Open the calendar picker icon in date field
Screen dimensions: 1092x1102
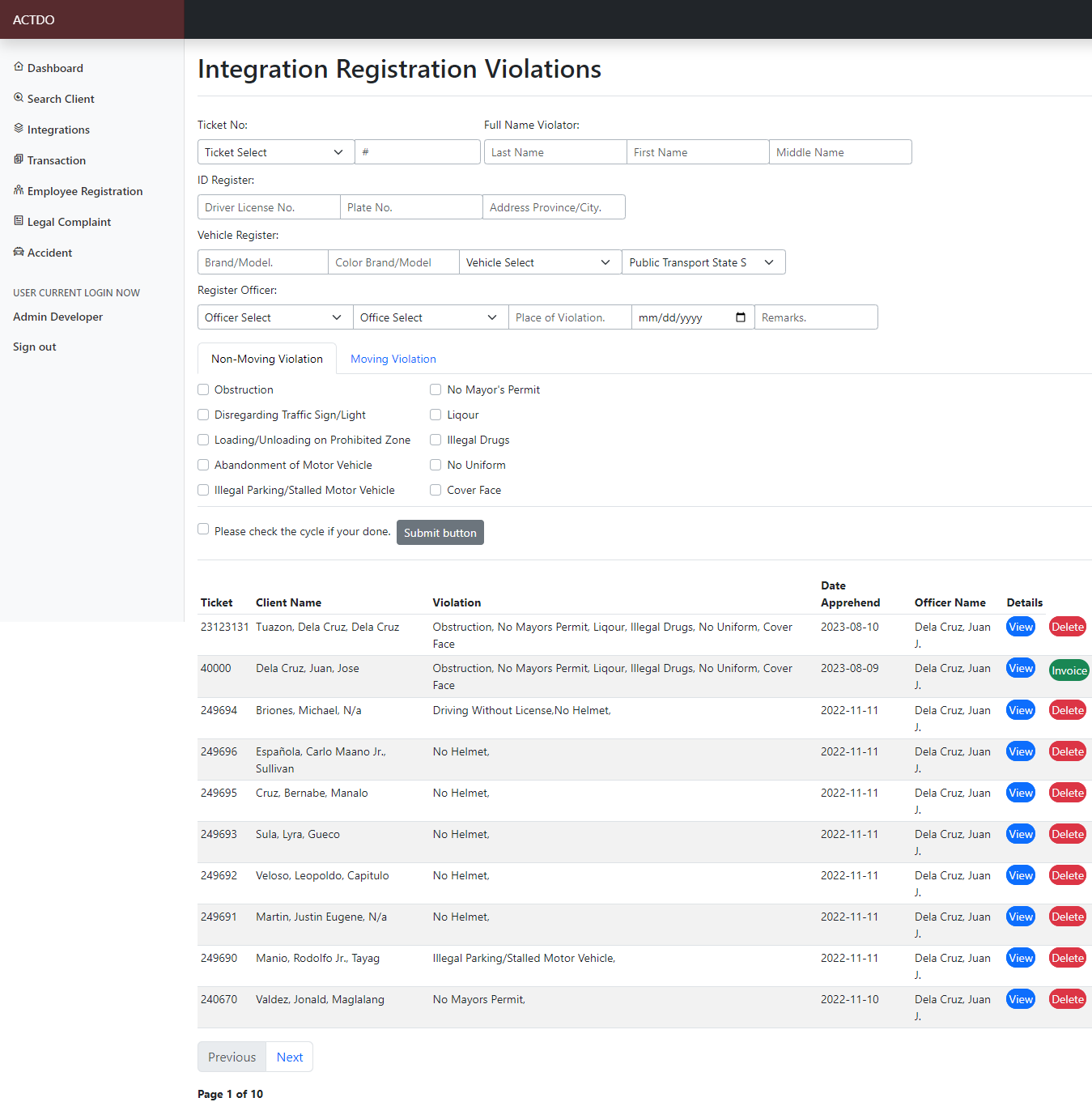point(740,317)
